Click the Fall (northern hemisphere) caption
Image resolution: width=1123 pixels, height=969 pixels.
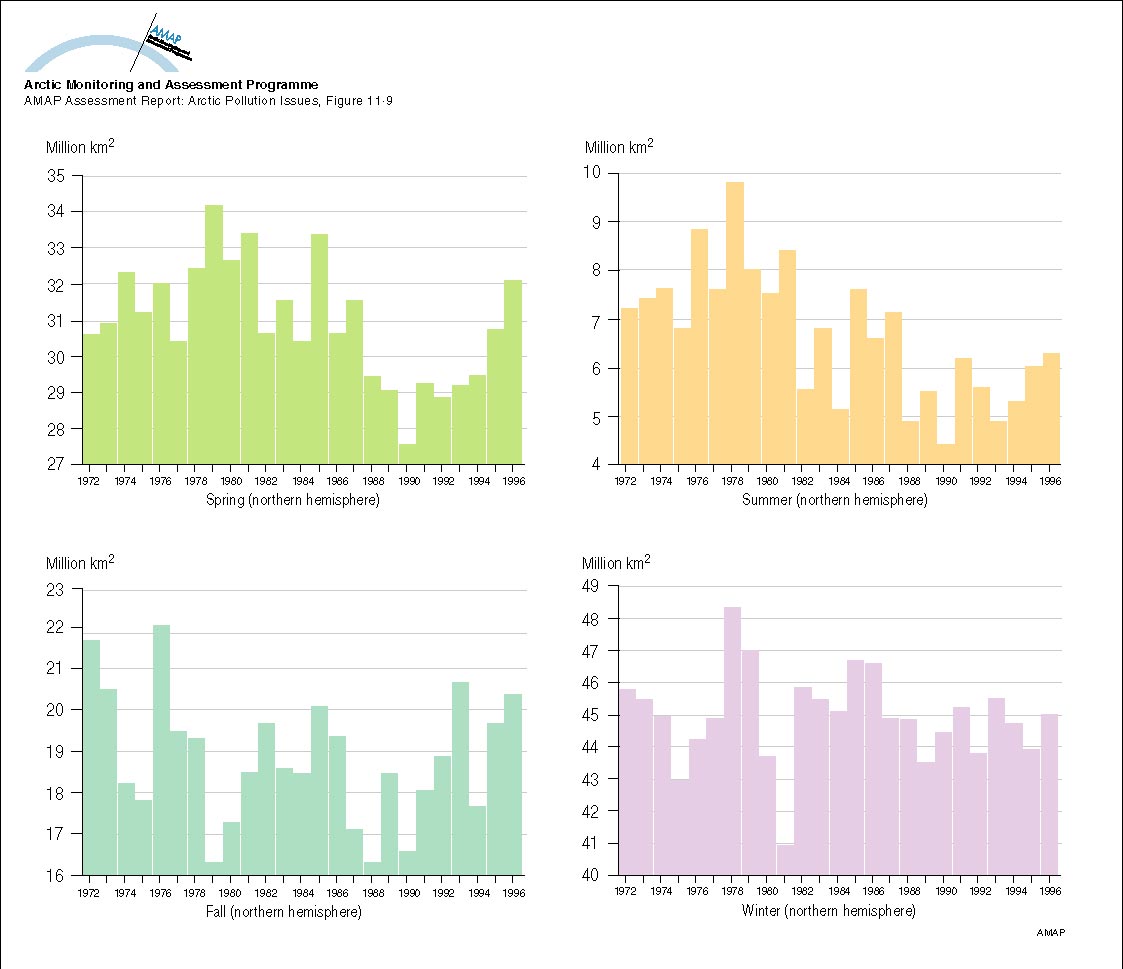[x=292, y=912]
